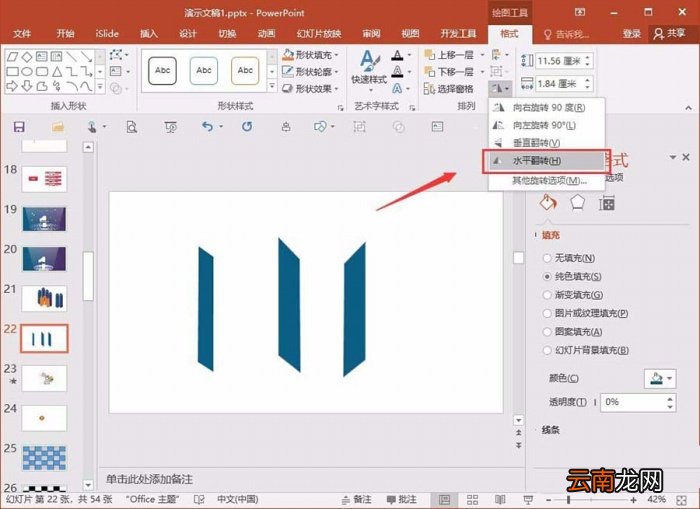Image resolution: width=700 pixels, height=509 pixels.
Task: Click the print preview magnifier icon
Action: [x=131, y=127]
